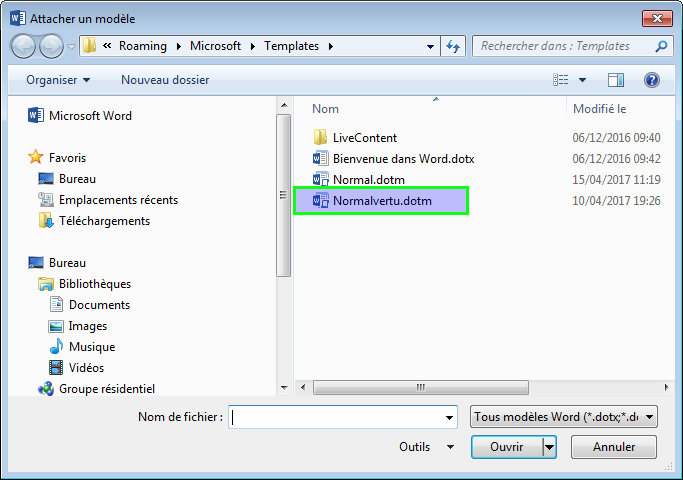Click the Bienvenue dans Word.dotx file icon
683x480 pixels.
321,158
